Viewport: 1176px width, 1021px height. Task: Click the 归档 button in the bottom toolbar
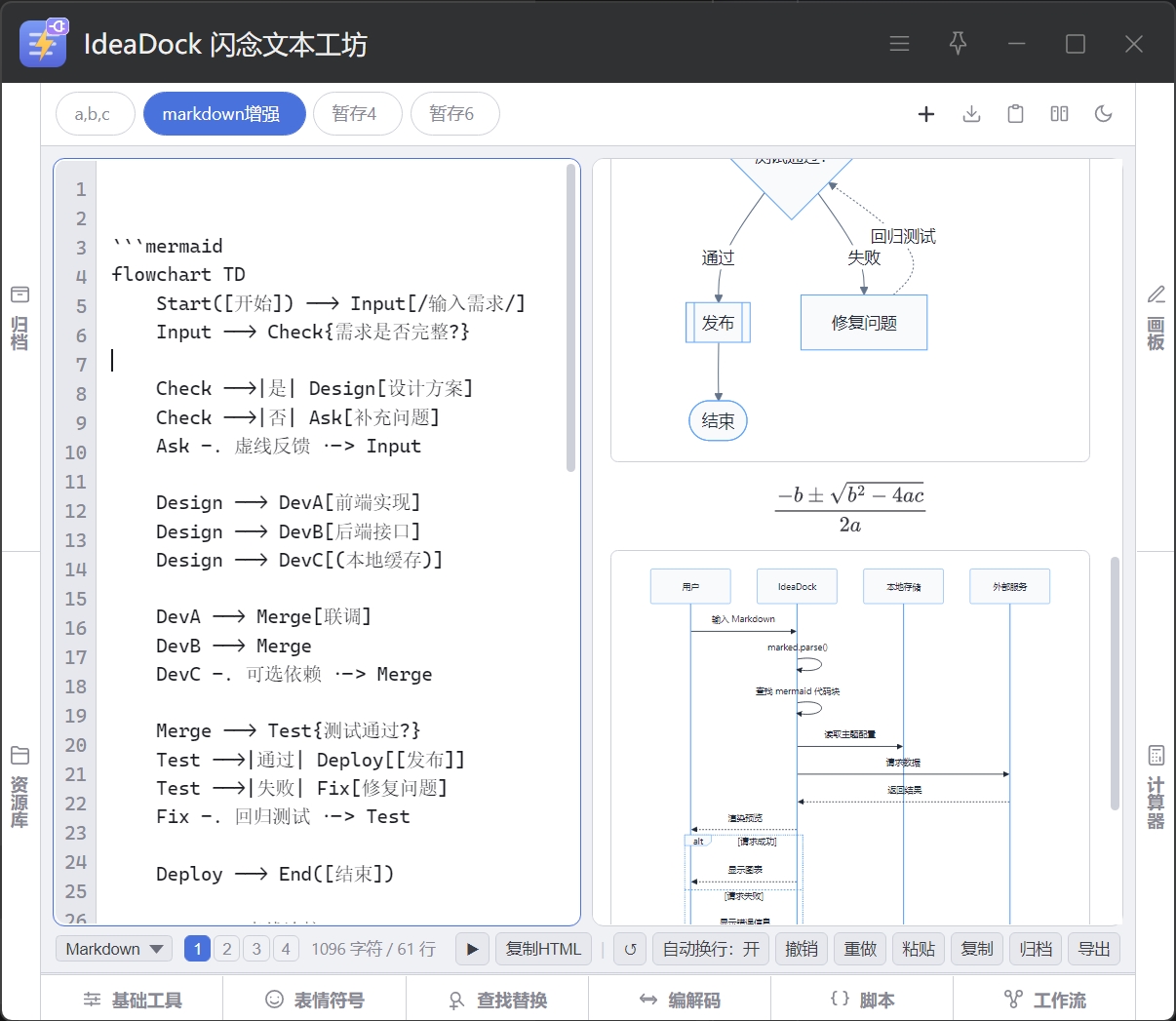[1036, 949]
